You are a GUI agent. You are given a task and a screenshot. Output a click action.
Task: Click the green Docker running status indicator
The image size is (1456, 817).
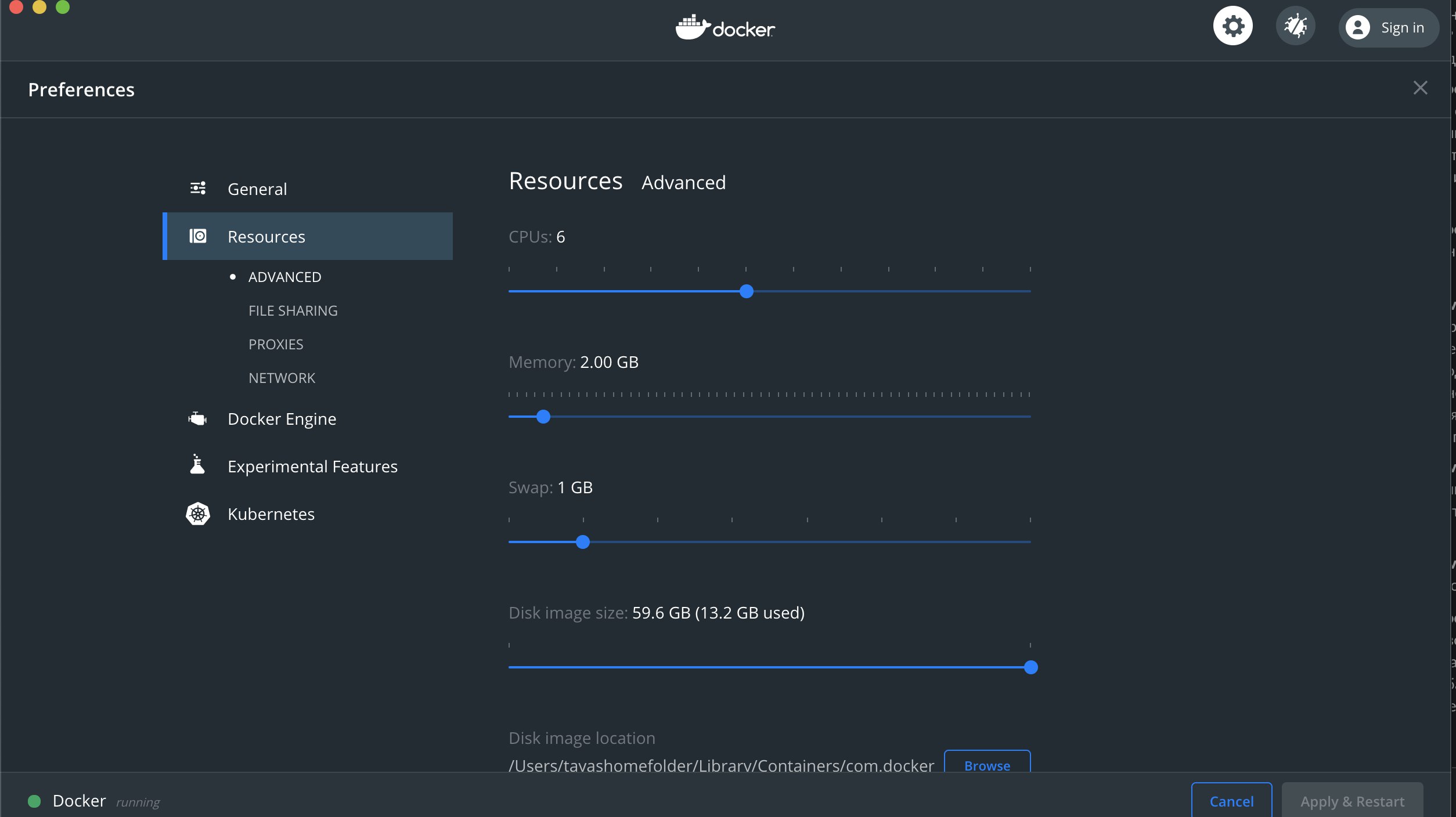pos(34,801)
